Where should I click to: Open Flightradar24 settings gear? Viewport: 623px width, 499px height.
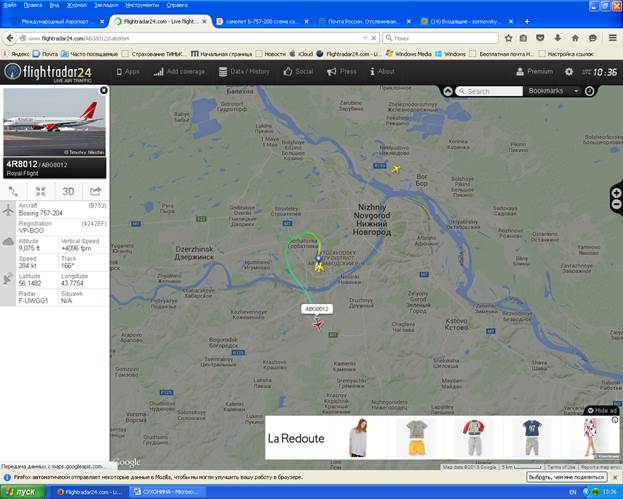tap(569, 72)
